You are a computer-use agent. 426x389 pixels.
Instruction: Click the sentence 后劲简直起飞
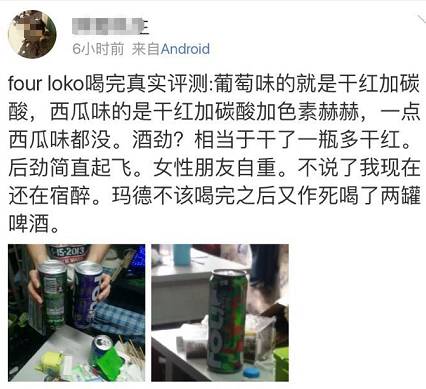pyautogui.click(x=70, y=168)
